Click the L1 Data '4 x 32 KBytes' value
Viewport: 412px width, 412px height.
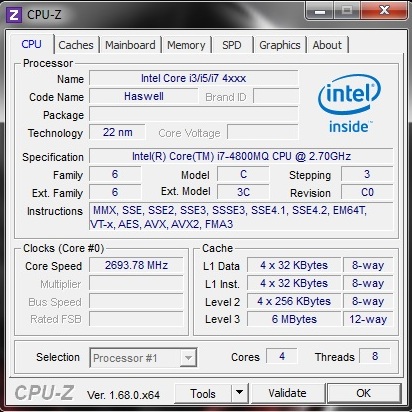pyautogui.click(x=294, y=265)
